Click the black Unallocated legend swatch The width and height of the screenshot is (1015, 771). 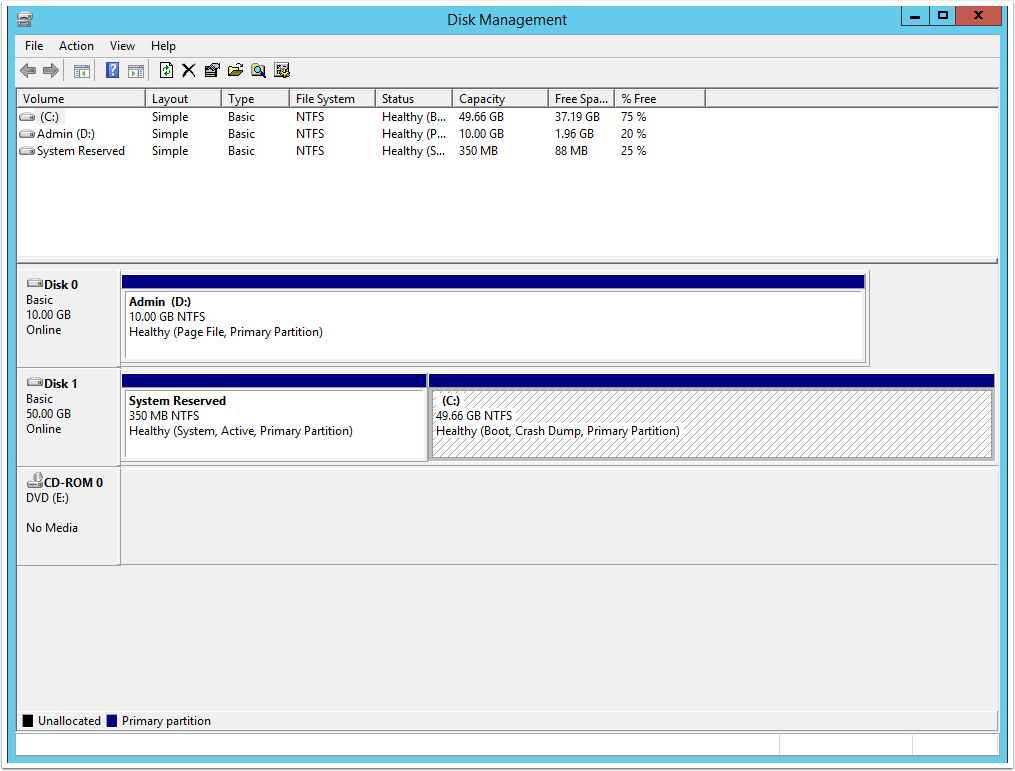28,721
